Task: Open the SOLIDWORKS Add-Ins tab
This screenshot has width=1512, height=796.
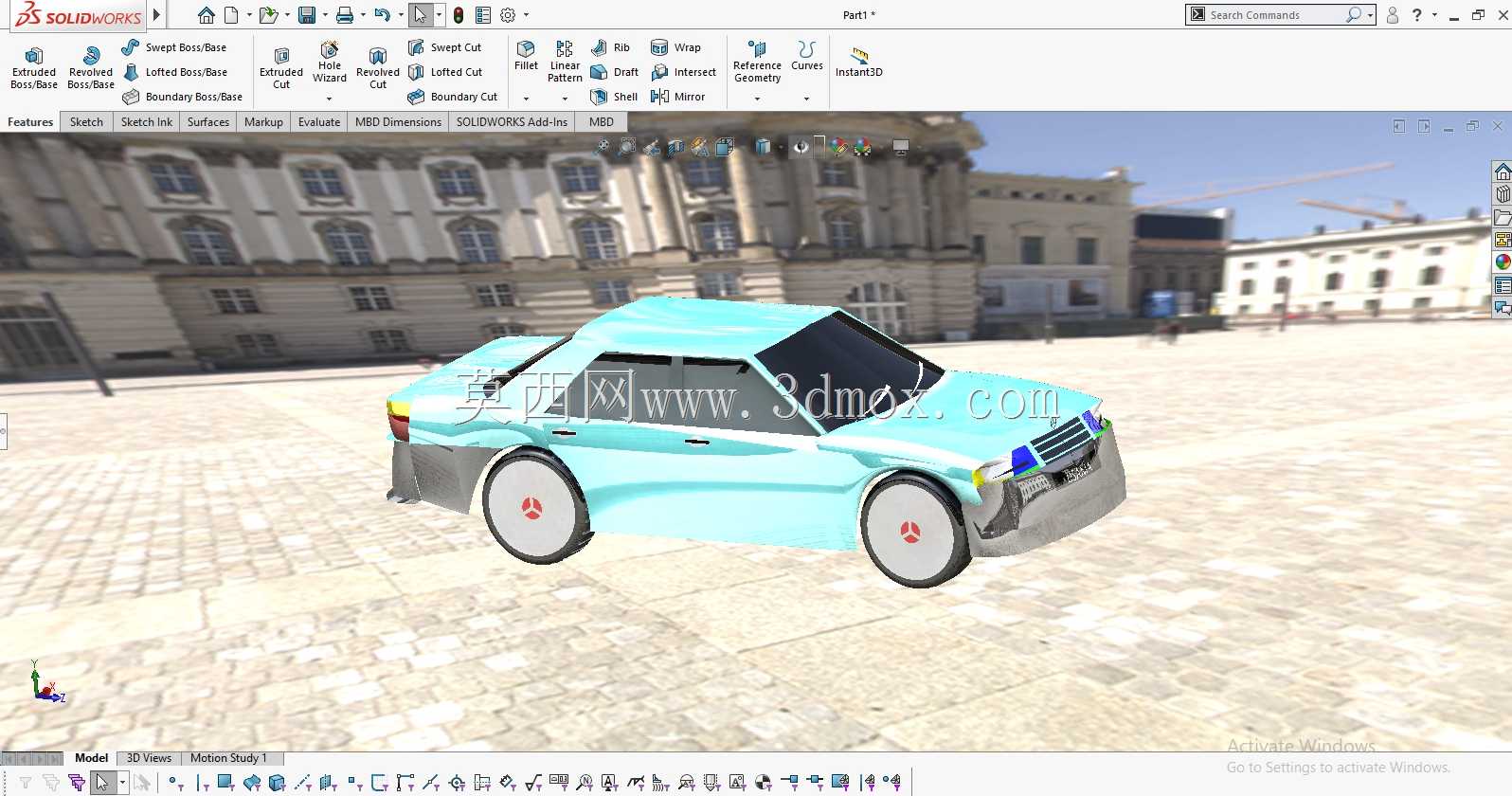Action: coord(512,122)
